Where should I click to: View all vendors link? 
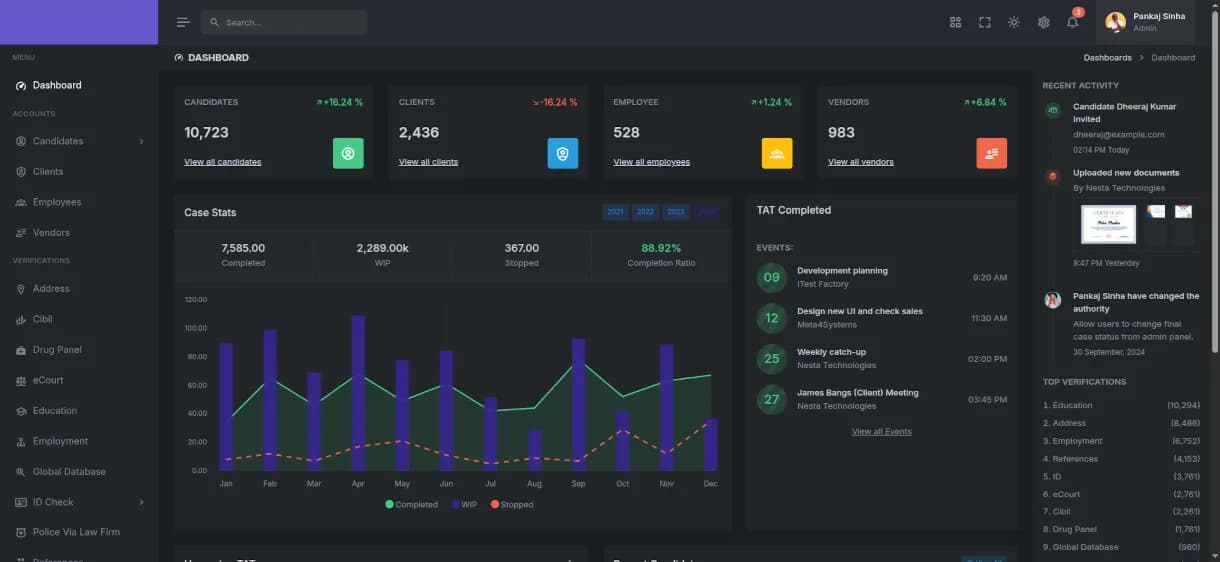861,162
